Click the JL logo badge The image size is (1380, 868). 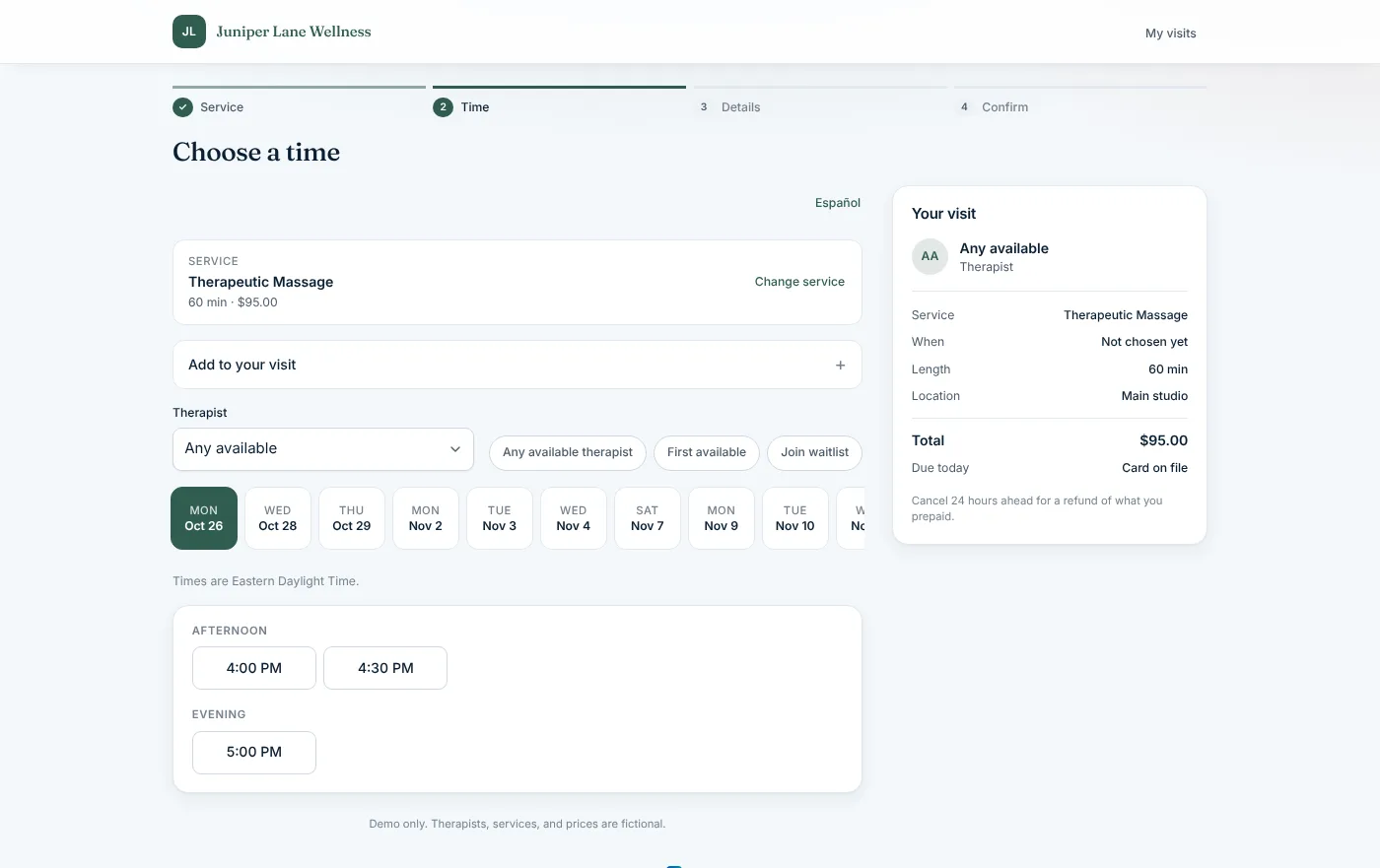[189, 32]
